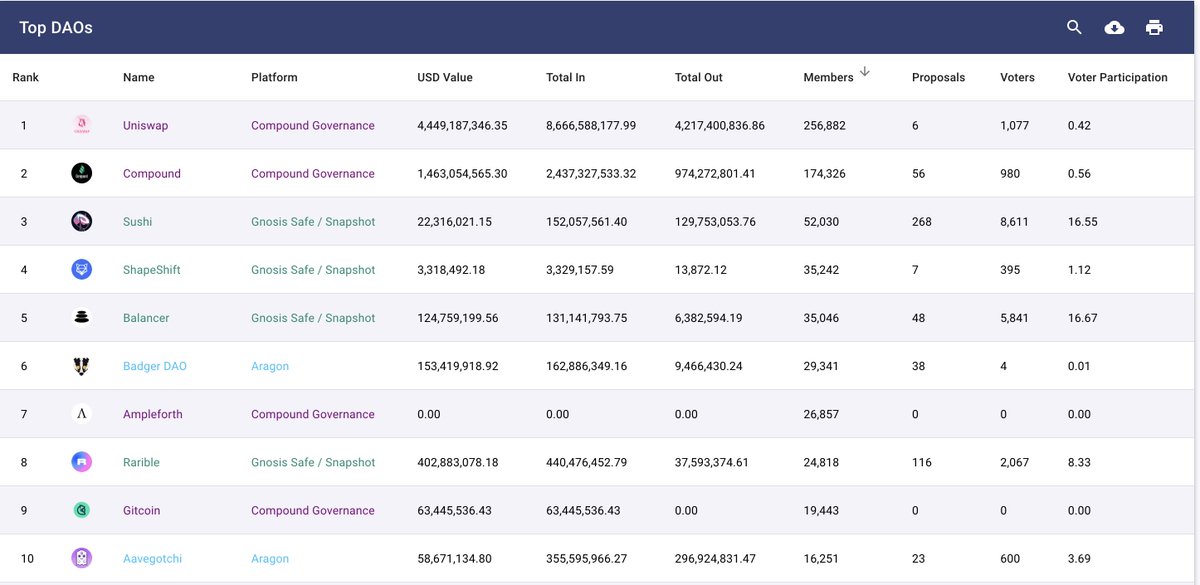Open the Rarible DAO link
Viewport: 1200px width, 585px height.
pos(141,462)
